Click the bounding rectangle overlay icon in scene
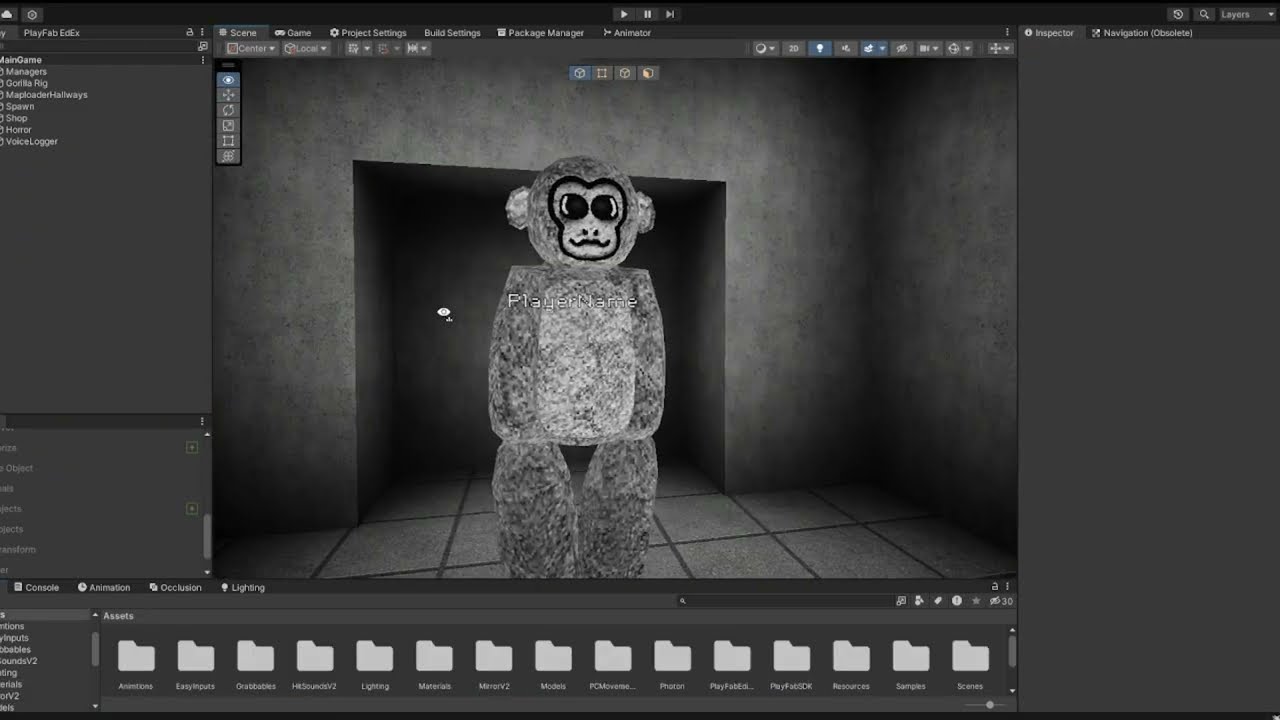This screenshot has height=720, width=1280. point(602,73)
